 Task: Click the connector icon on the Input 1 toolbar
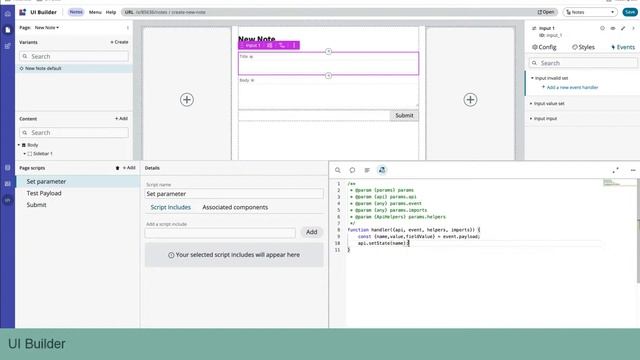(282, 45)
